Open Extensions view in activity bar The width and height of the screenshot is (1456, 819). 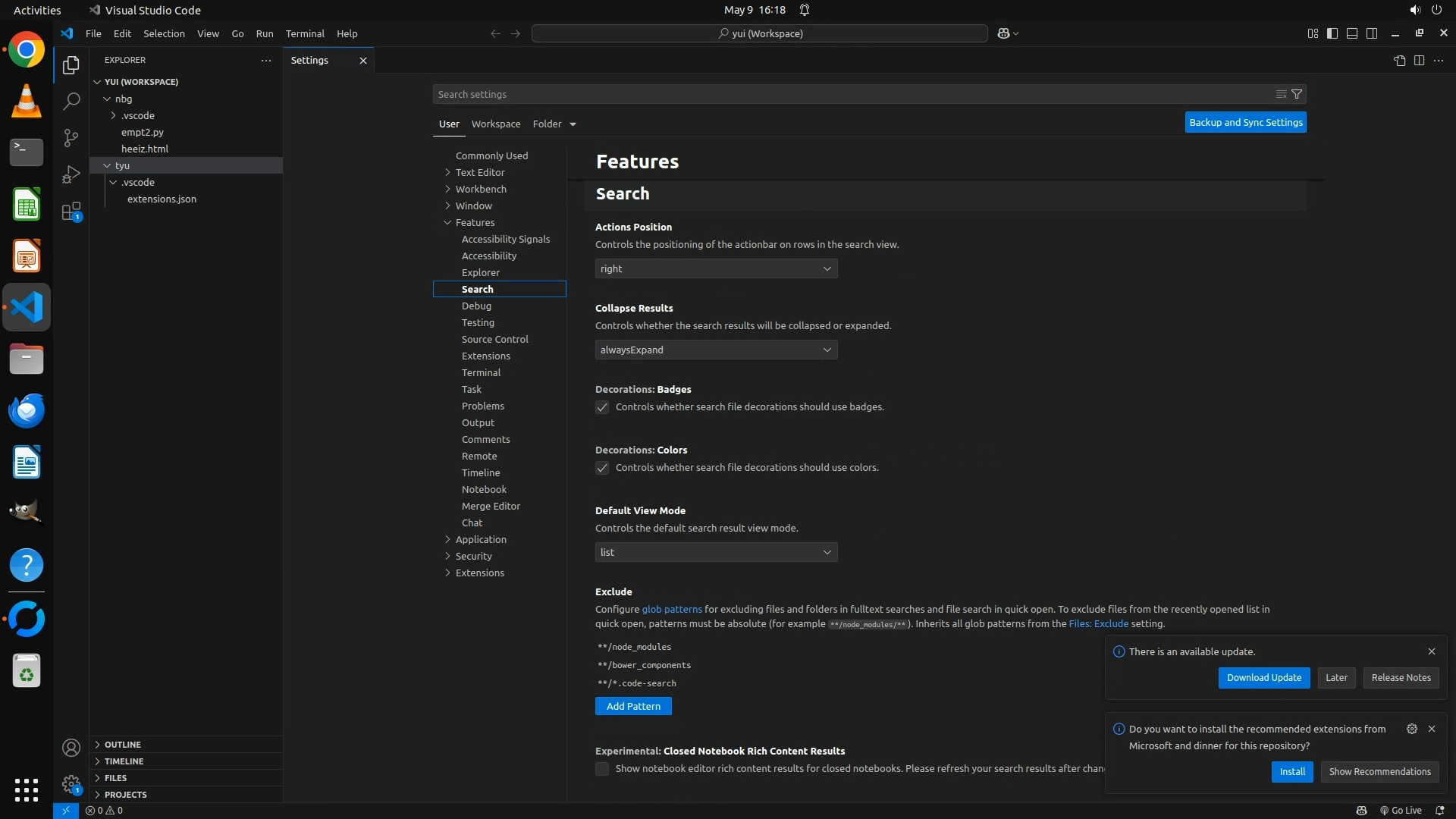[x=71, y=212]
